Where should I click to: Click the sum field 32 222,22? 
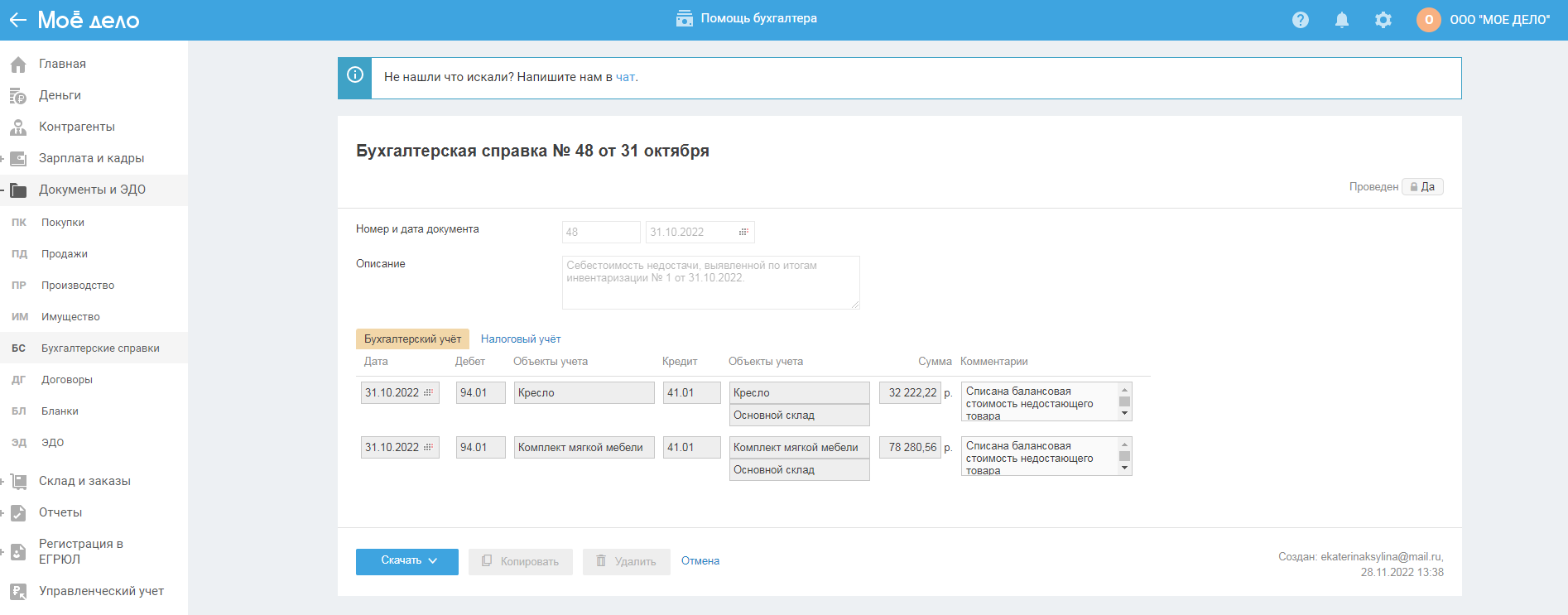click(x=910, y=392)
